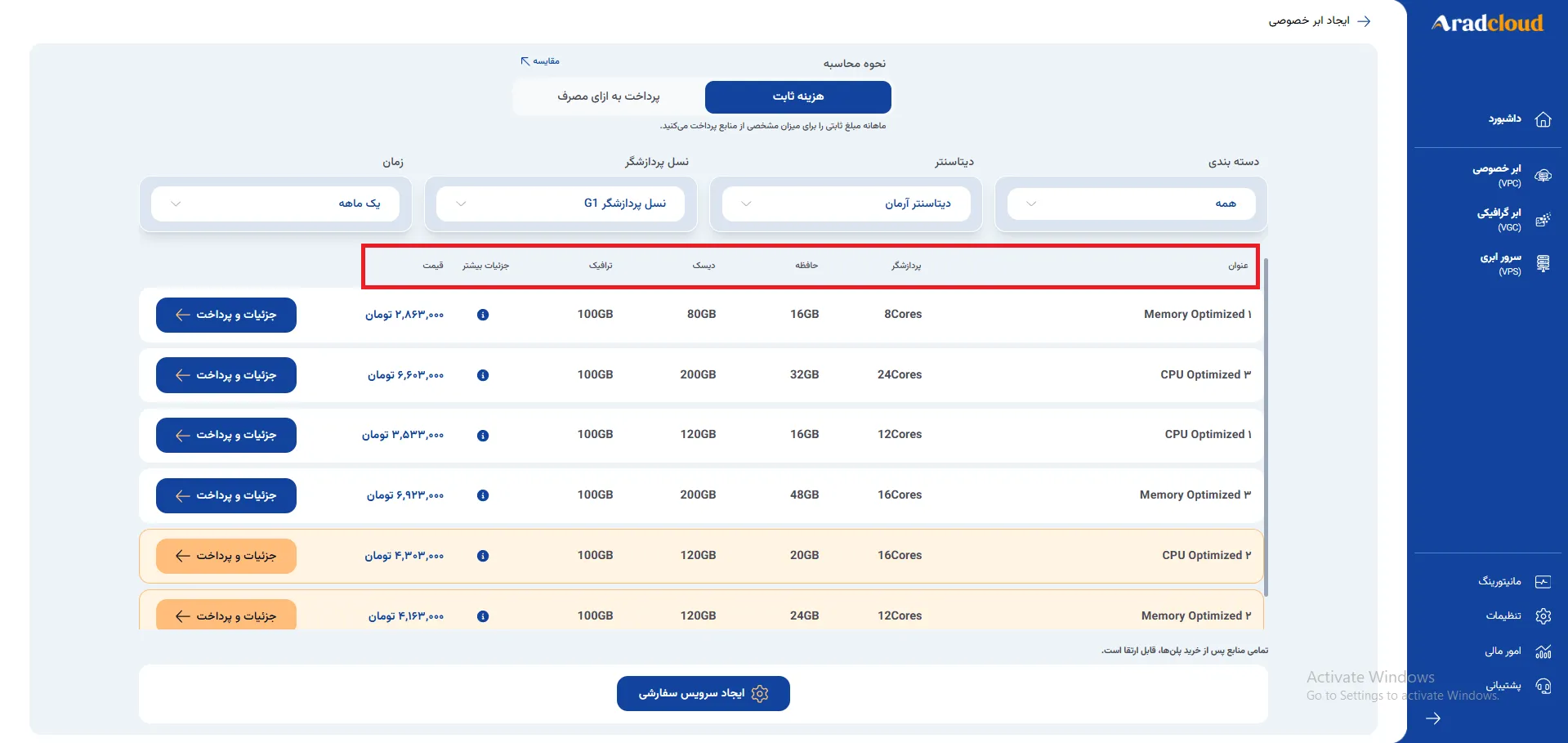Click the Aradcloud logo
This screenshot has width=1568, height=743.
tap(1487, 23)
